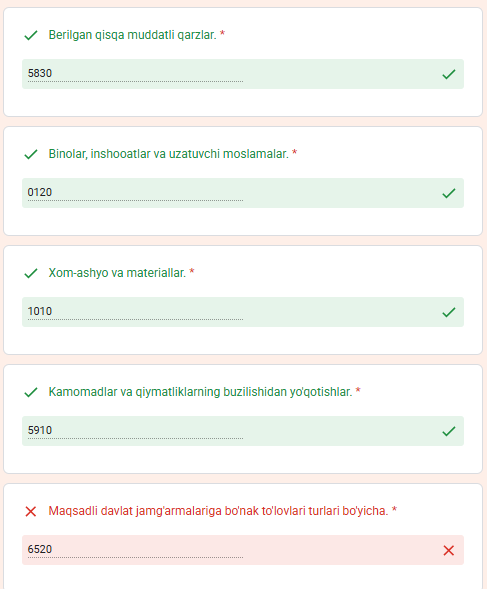Viewport: 487px width, 589px height.
Task: Click the red Maqsadli davlat jamg'armalariga question title
Action: coord(218,511)
